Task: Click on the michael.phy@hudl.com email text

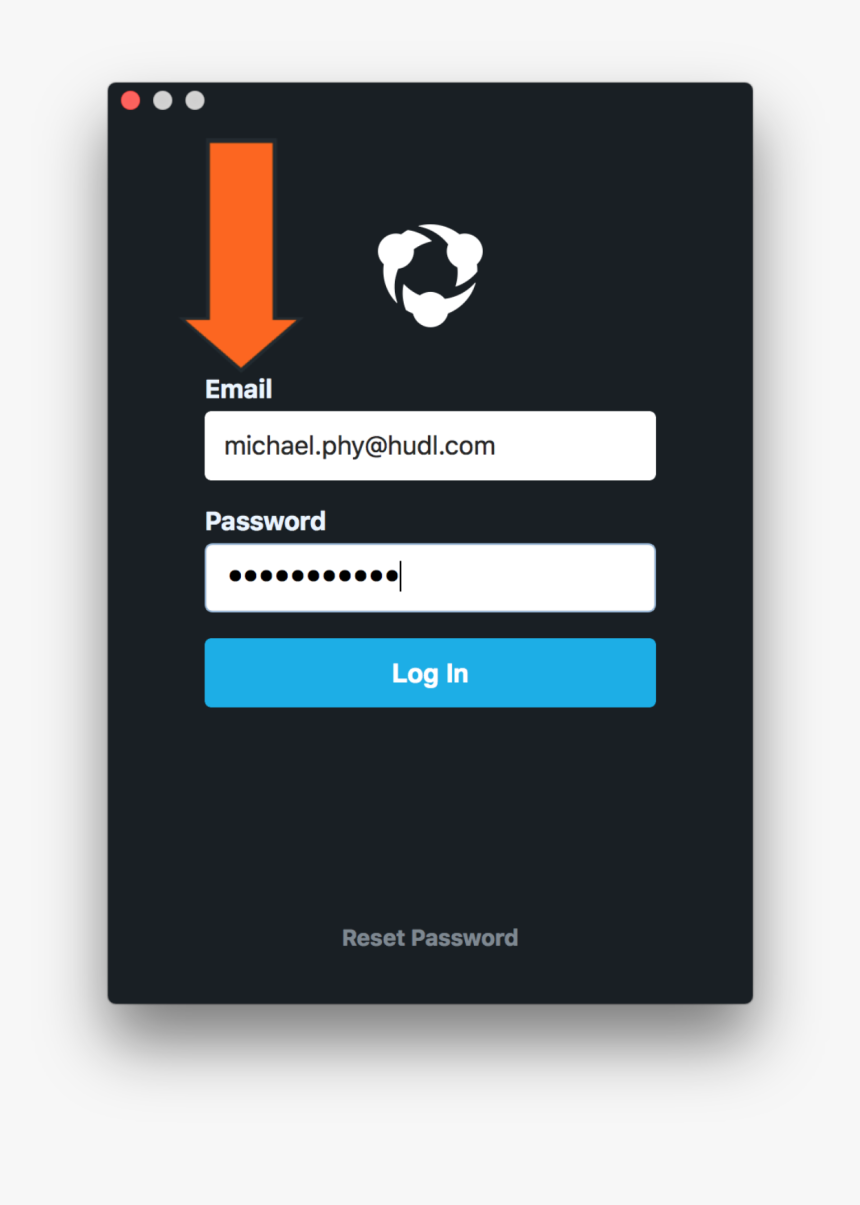Action: point(359,446)
